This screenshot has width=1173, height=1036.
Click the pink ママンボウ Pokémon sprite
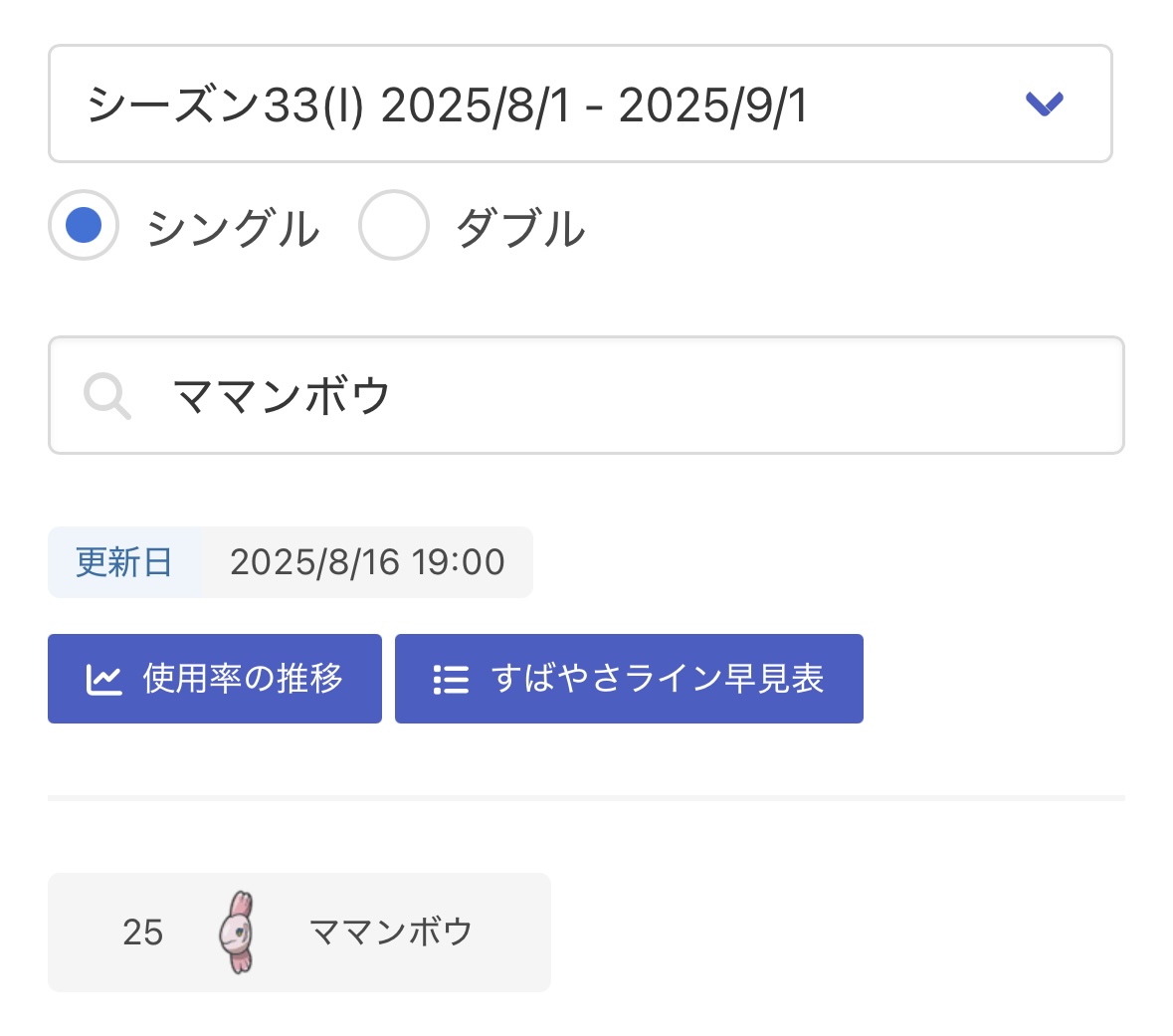coord(238,932)
